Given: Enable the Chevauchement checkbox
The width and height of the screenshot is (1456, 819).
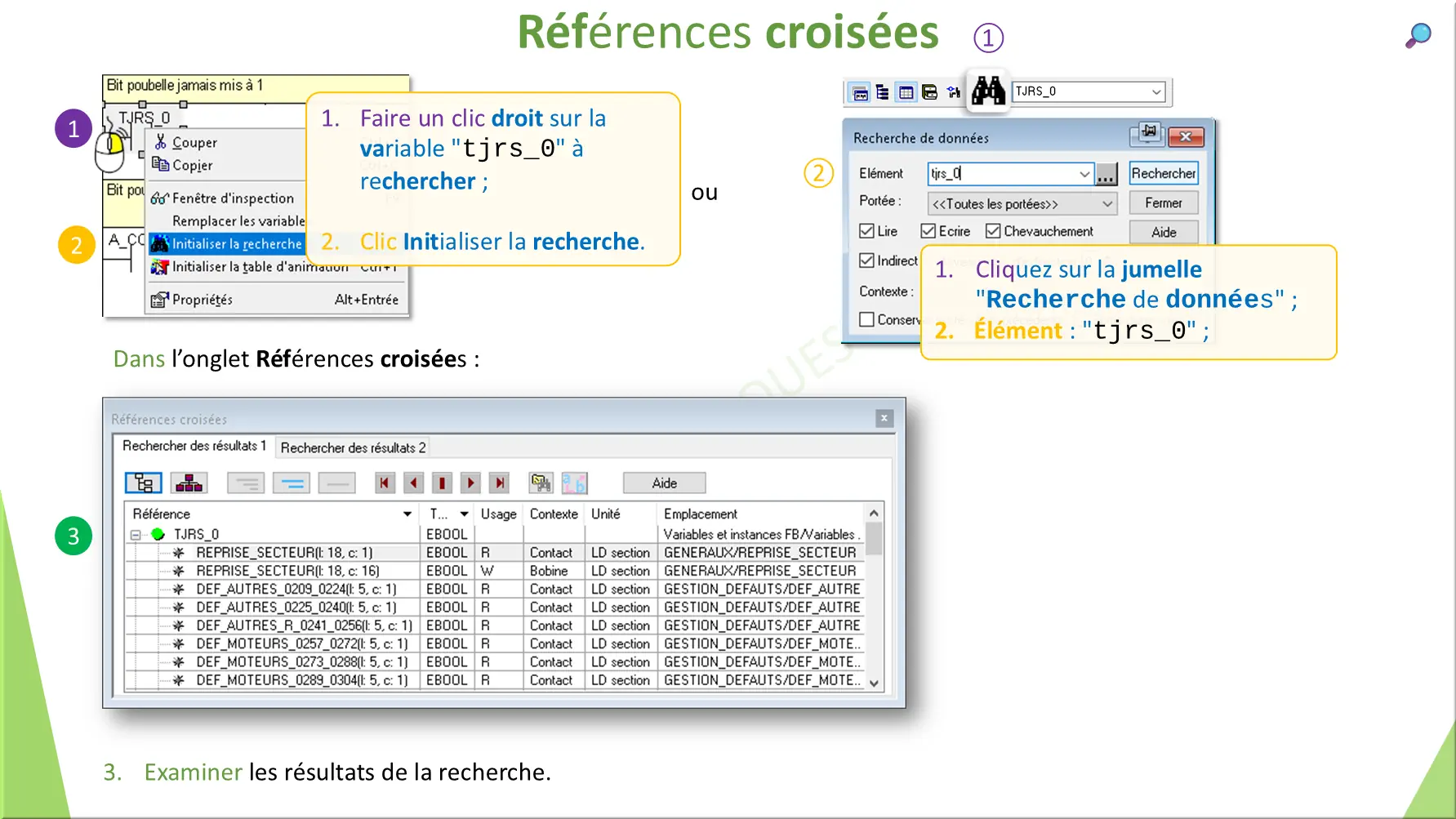Looking at the screenshot, I should click(x=993, y=232).
